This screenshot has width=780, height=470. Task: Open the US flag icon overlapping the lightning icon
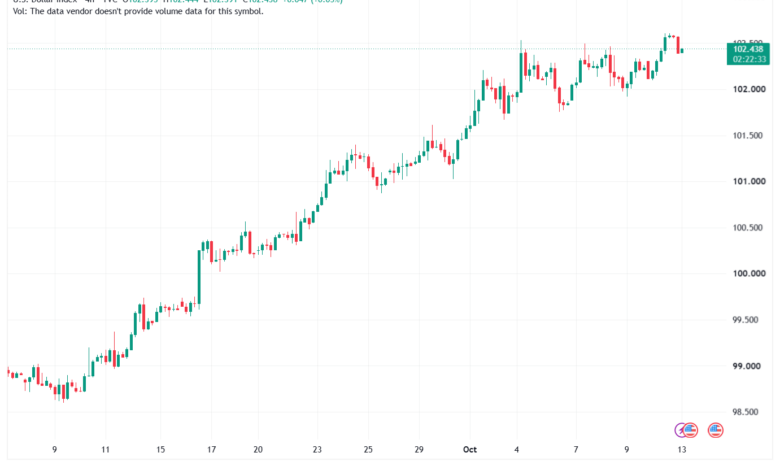(690, 430)
